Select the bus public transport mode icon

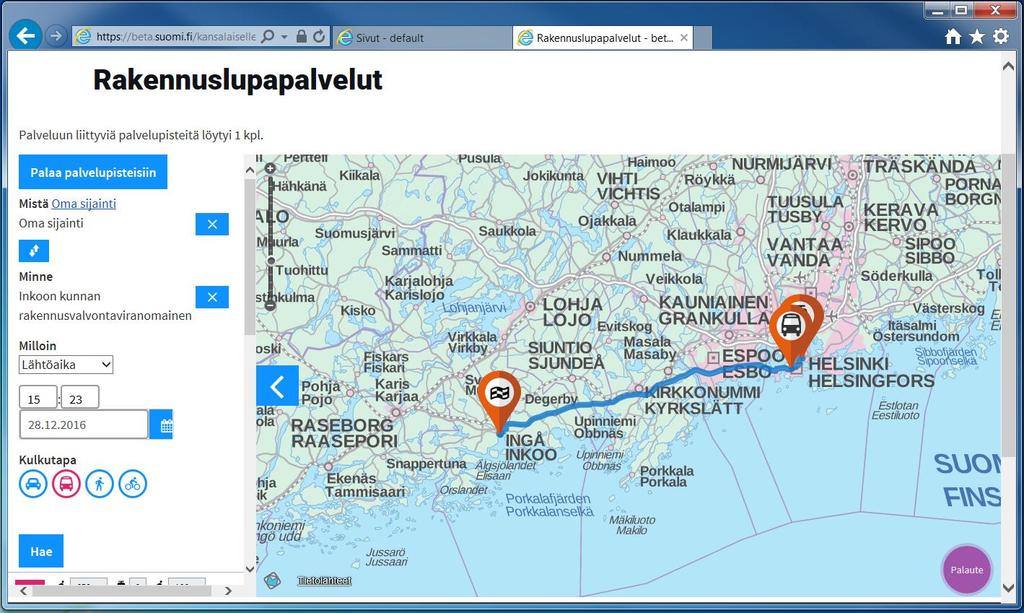pos(66,484)
